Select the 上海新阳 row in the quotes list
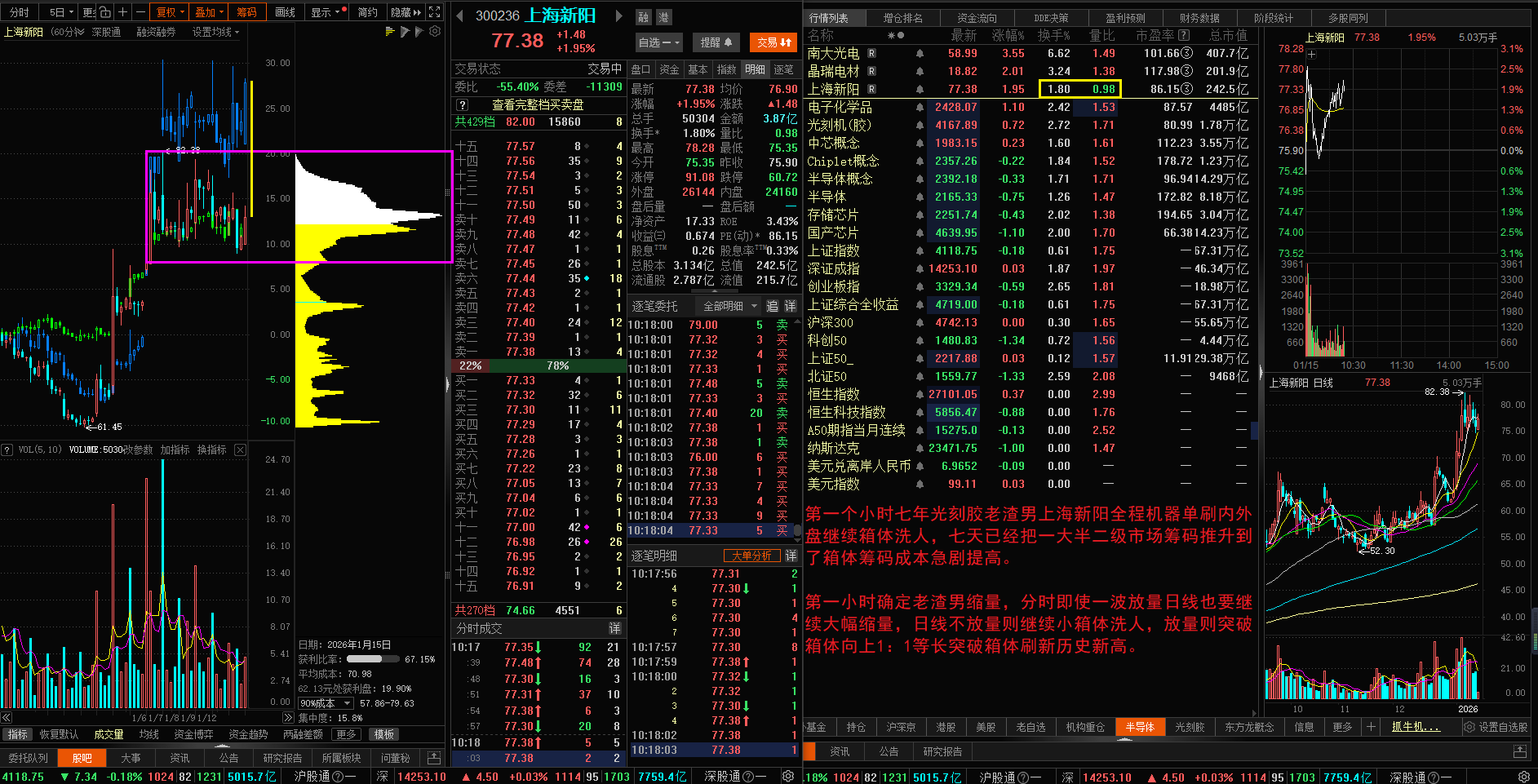This screenshot has height=784, width=1538. coord(1030,89)
